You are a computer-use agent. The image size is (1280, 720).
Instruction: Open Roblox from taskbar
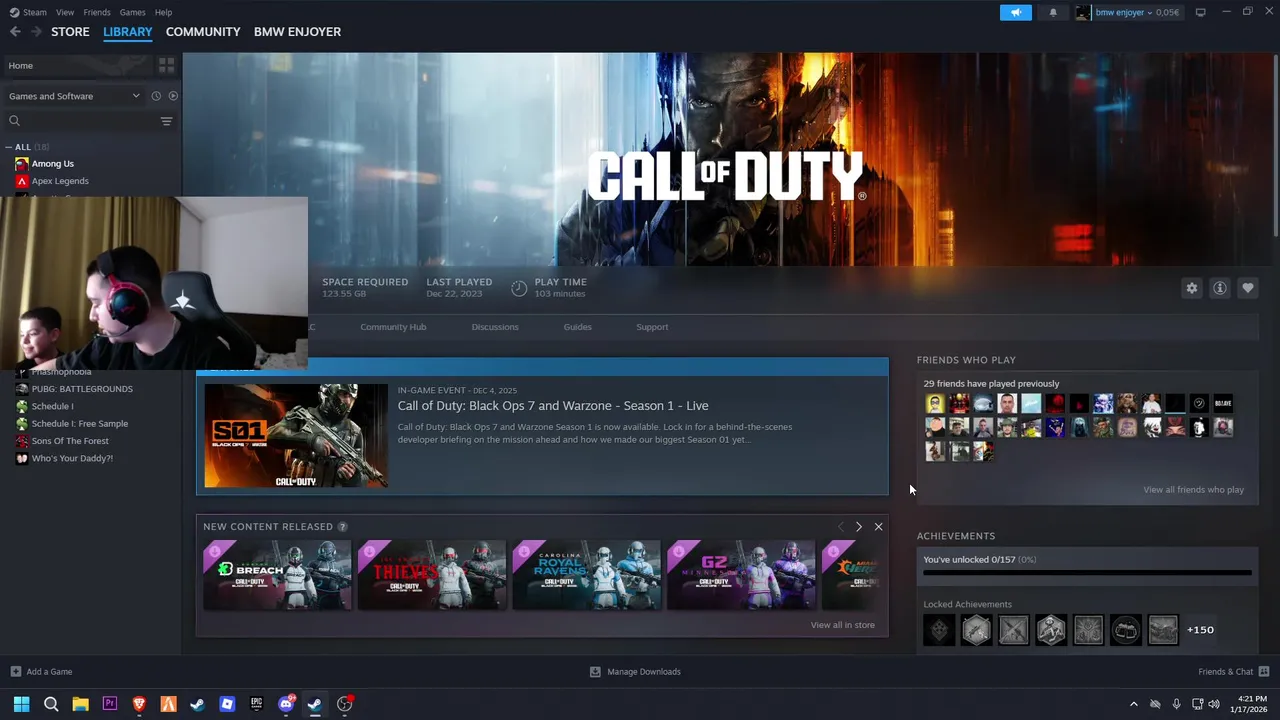tap(227, 704)
